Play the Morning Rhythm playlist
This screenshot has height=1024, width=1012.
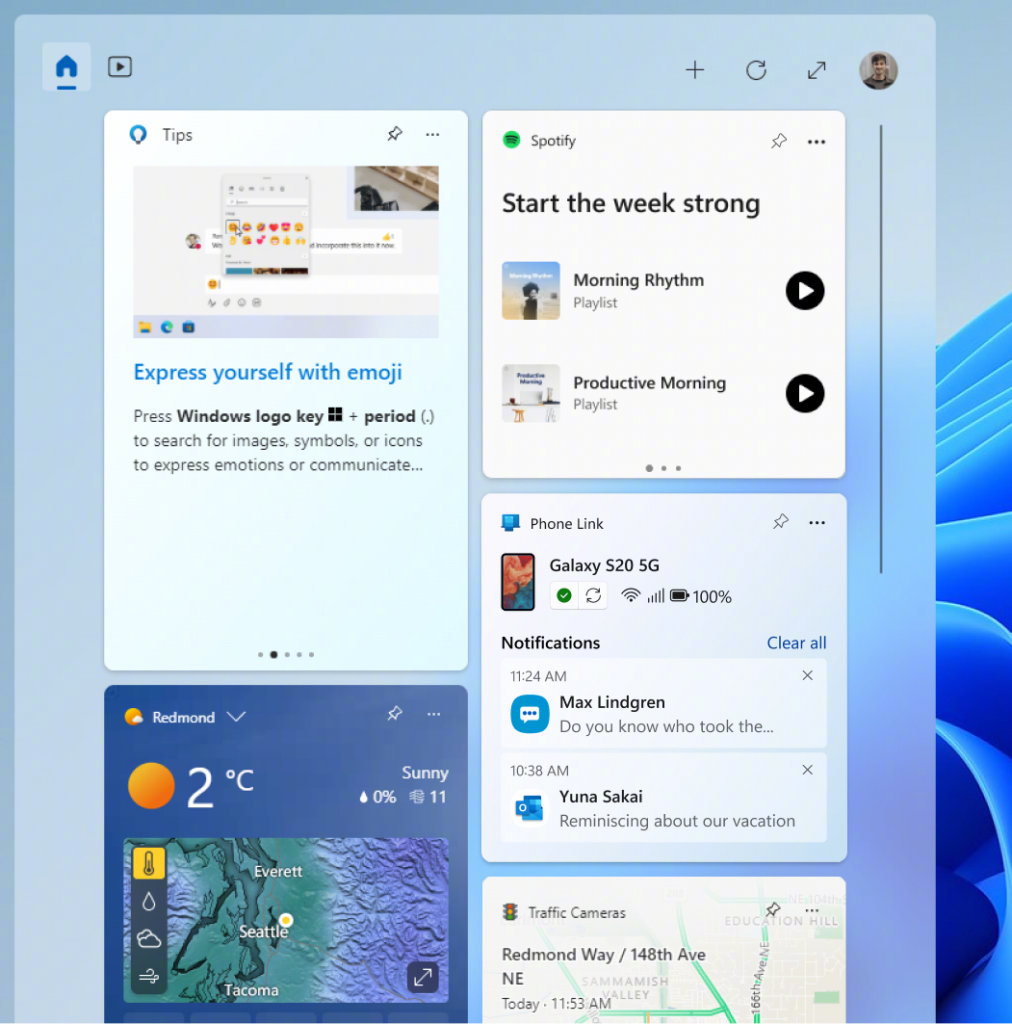tap(805, 291)
